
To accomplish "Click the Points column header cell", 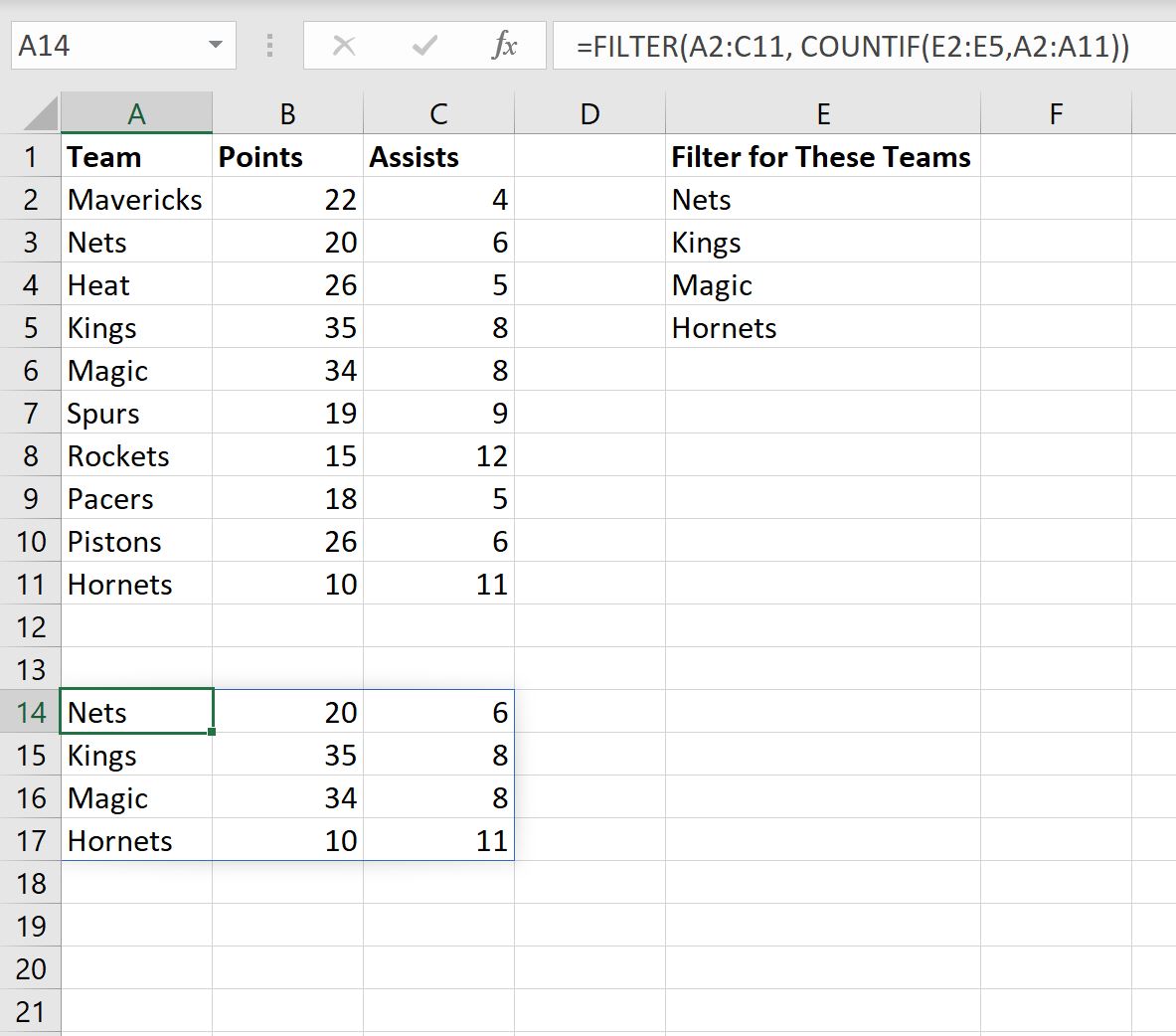I will point(286,156).
